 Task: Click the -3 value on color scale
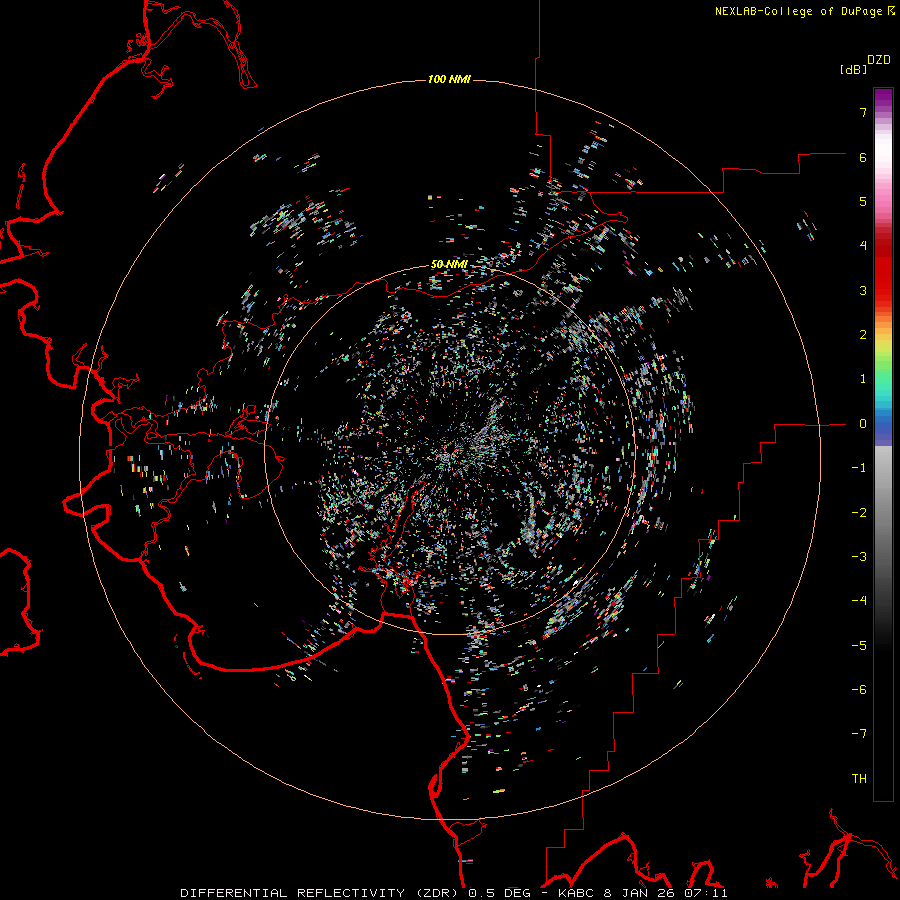859,556
